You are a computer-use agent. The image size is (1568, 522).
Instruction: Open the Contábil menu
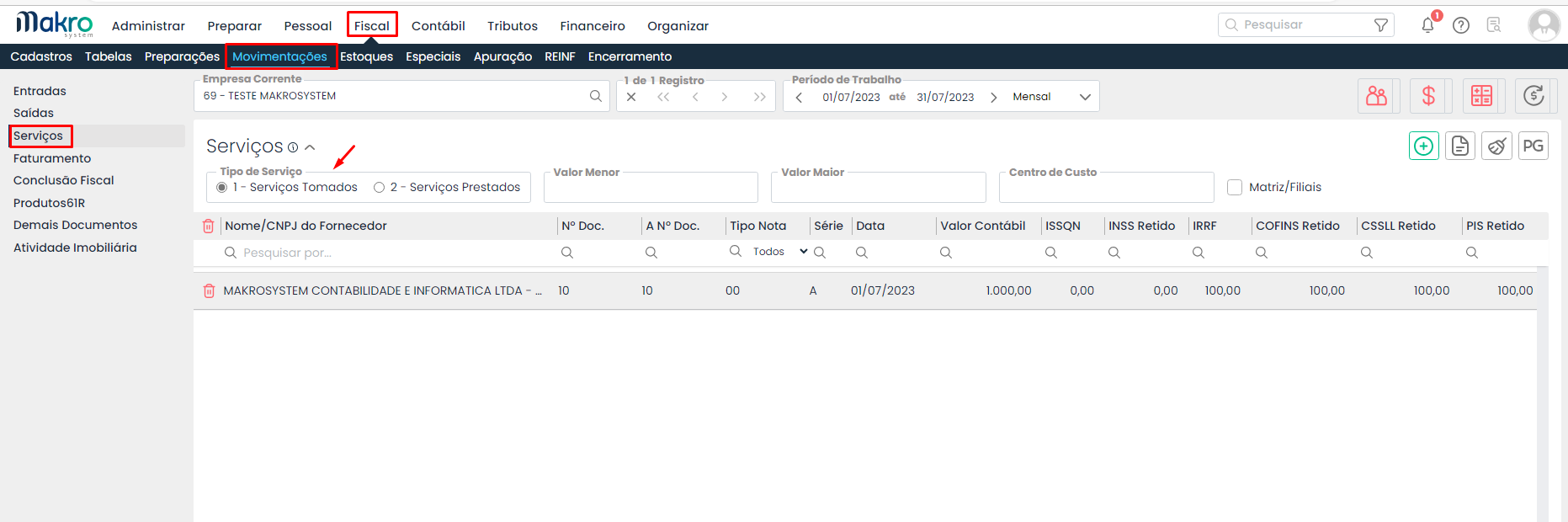pyautogui.click(x=439, y=26)
